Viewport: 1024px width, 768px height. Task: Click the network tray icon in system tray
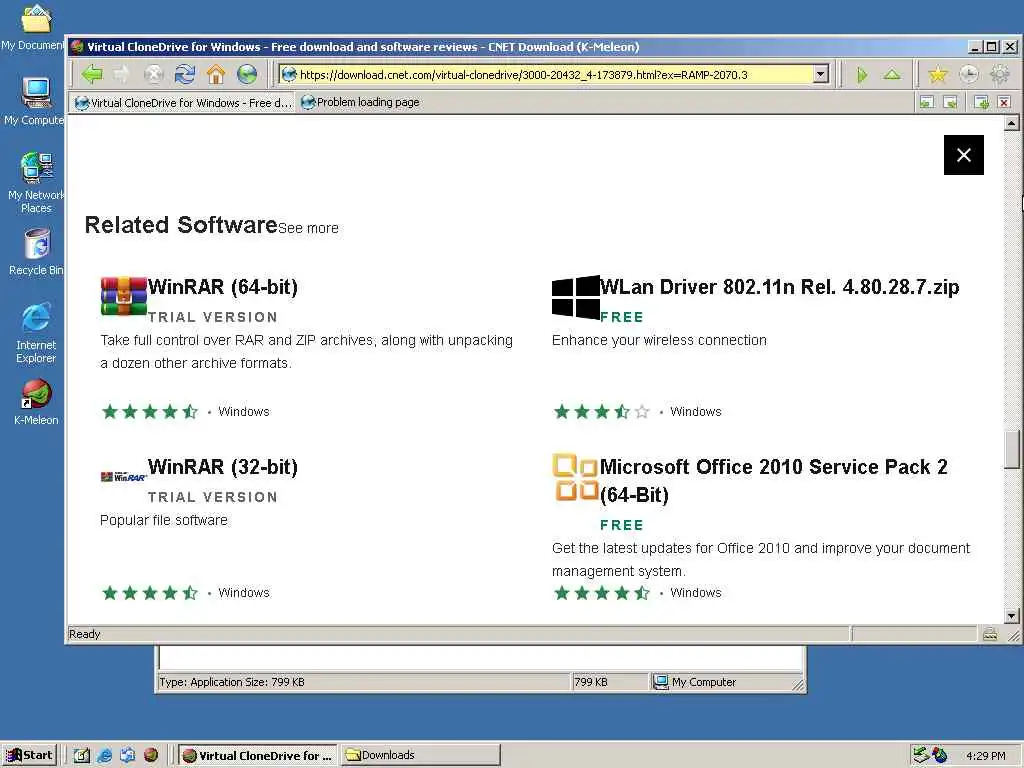coord(921,755)
